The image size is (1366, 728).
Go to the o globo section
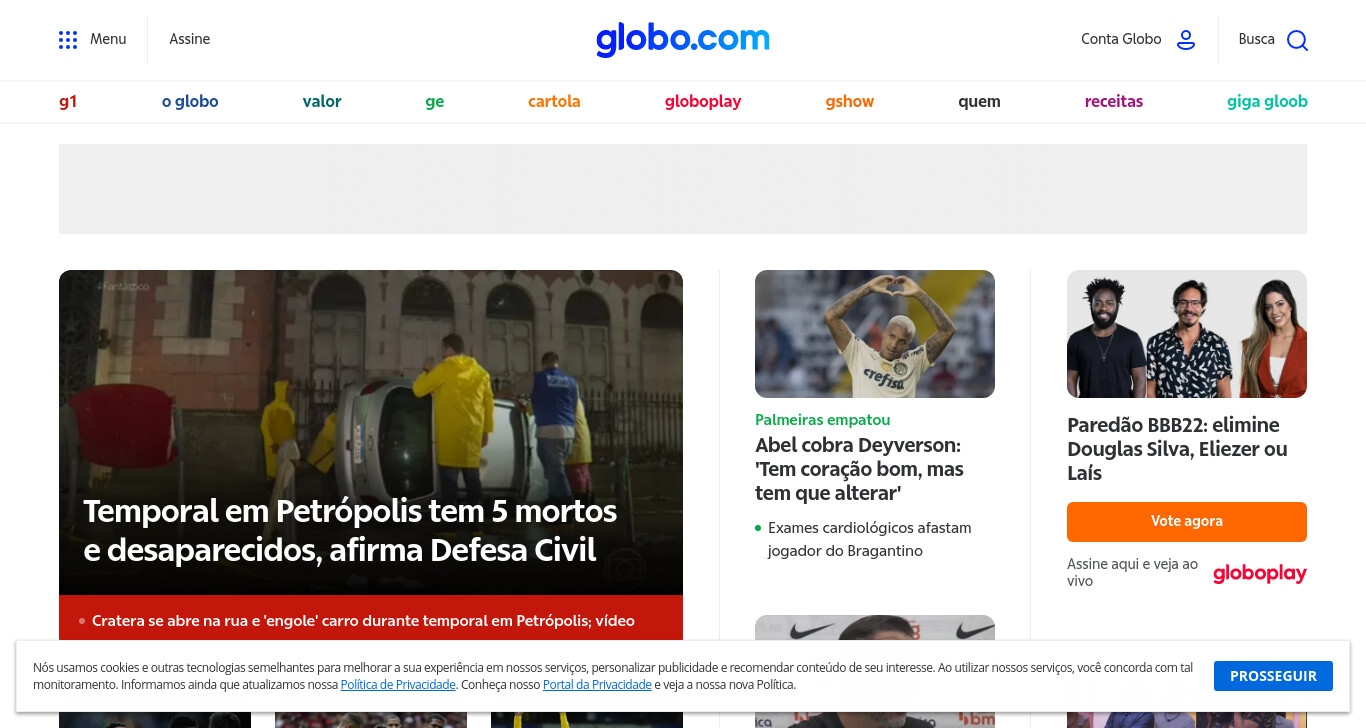[x=190, y=101]
